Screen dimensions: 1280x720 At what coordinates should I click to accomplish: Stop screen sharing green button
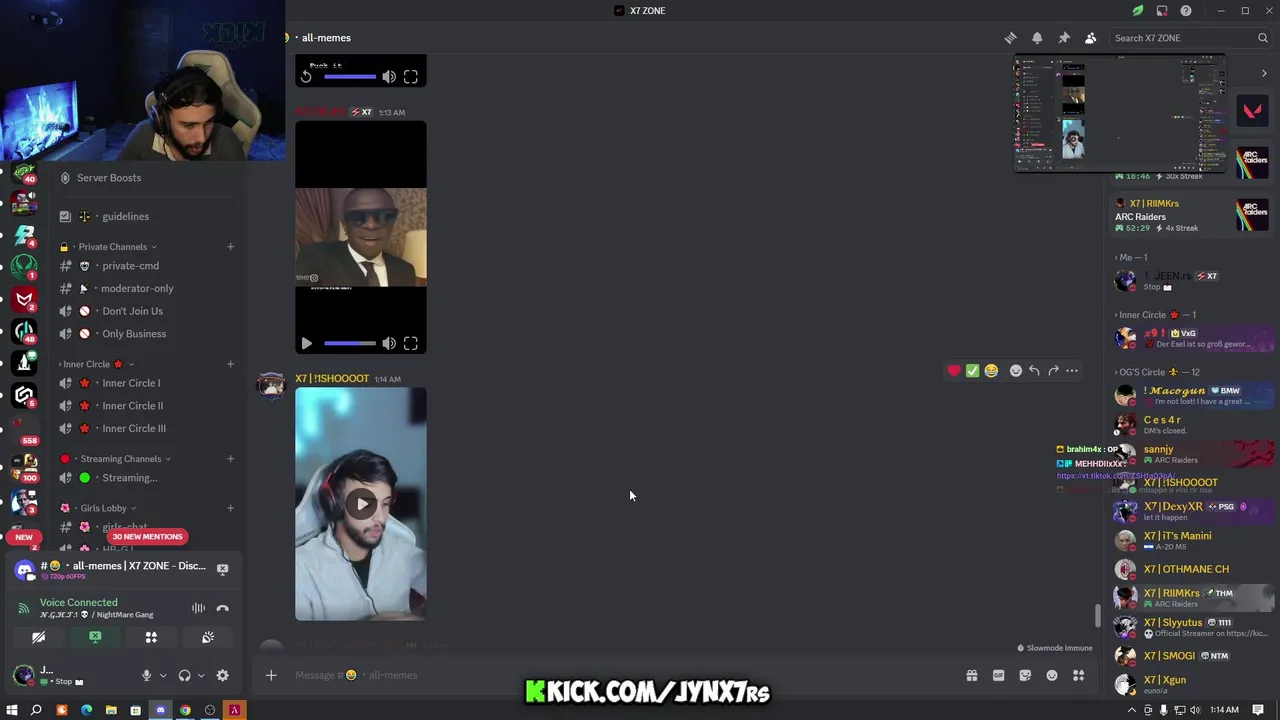[x=95, y=637]
